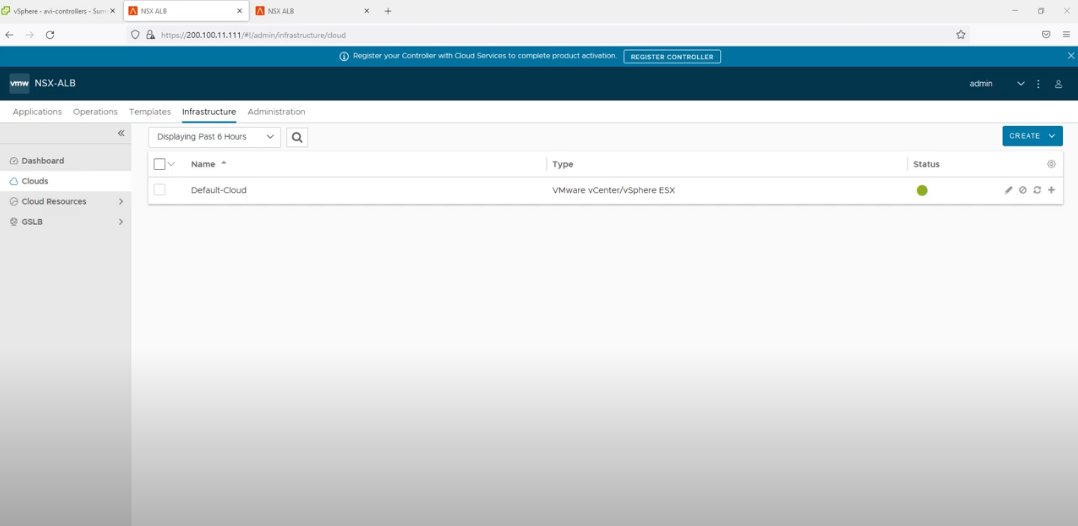1078x526 pixels.
Task: Go back in browser history
Action: tap(10, 34)
